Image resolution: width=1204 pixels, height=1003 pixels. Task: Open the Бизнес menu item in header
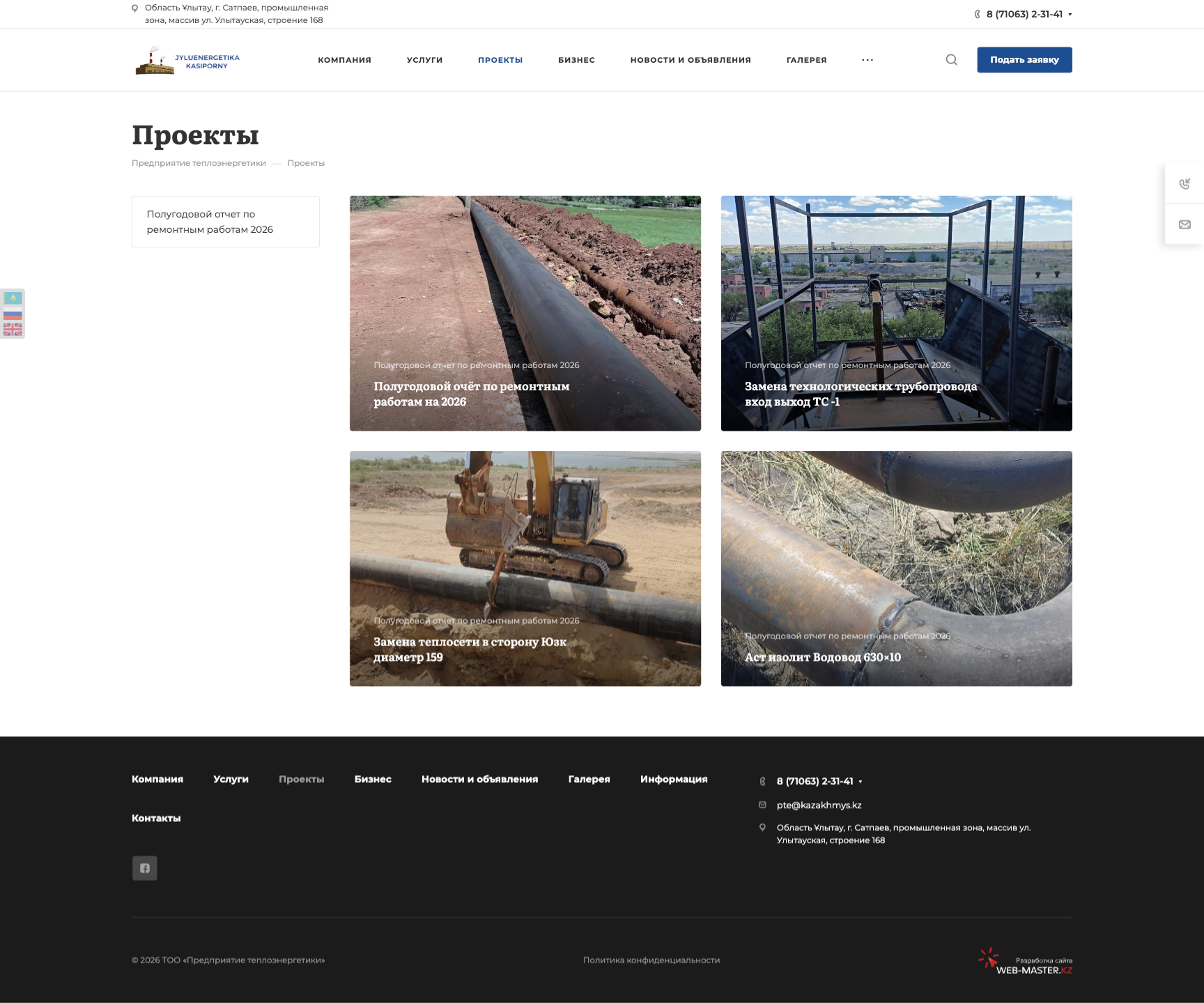[577, 60]
